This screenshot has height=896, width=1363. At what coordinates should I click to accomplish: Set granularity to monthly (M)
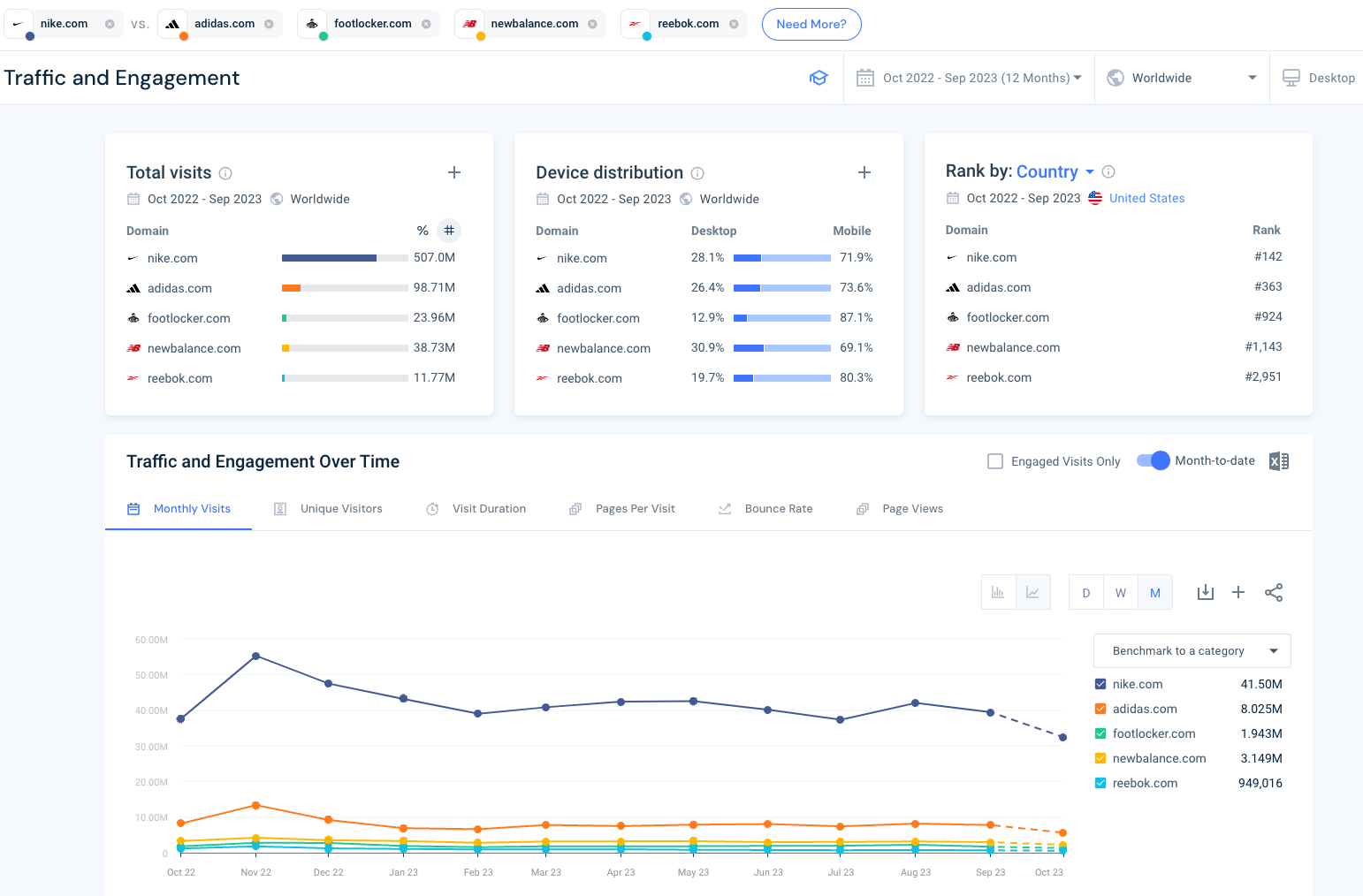[1155, 593]
